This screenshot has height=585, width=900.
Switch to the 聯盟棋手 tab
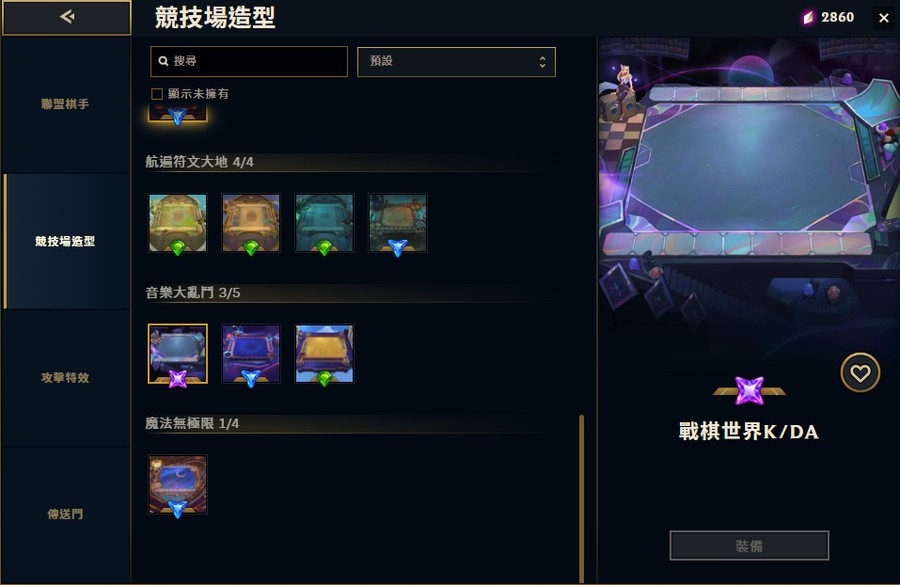(66, 104)
